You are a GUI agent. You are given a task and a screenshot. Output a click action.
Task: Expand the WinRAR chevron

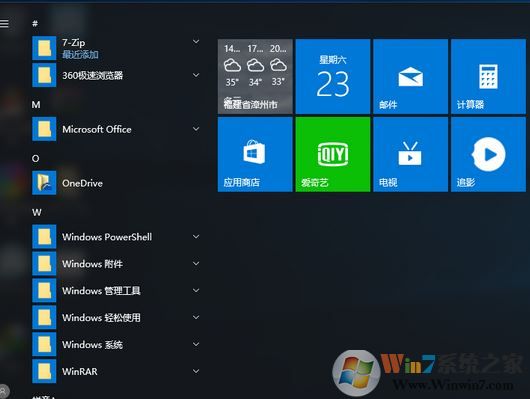coord(196,371)
